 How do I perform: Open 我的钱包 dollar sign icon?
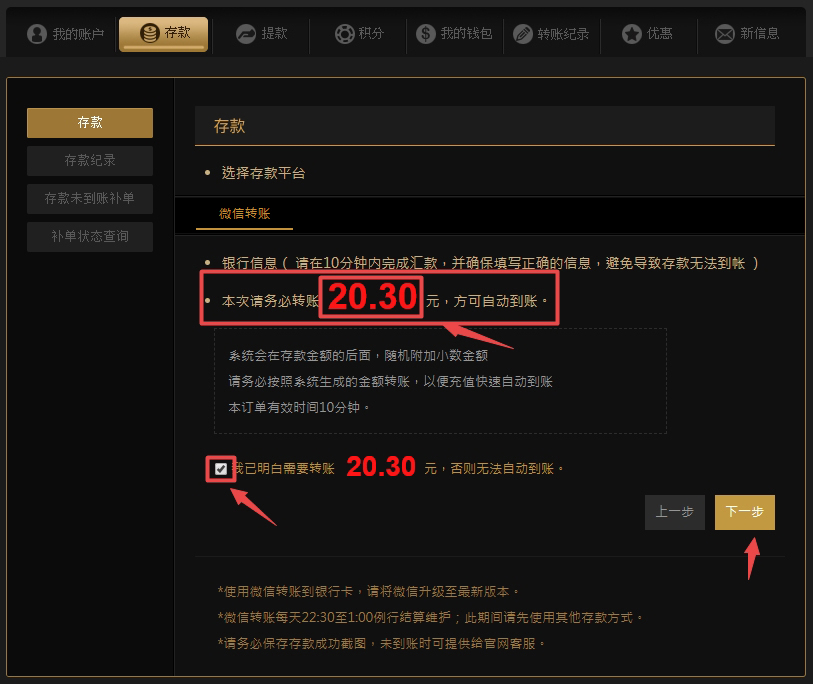tap(426, 34)
